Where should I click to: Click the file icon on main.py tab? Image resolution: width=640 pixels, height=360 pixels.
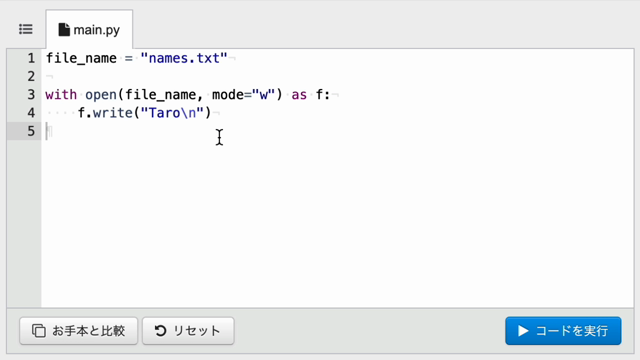tap(64, 29)
